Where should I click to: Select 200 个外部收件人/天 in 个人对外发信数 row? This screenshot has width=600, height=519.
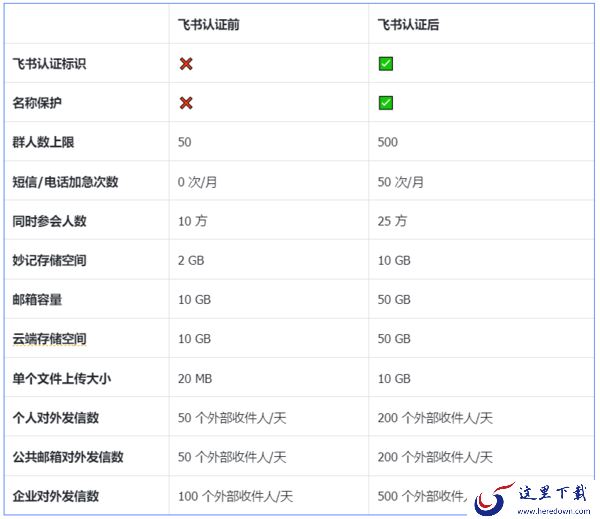(x=435, y=418)
